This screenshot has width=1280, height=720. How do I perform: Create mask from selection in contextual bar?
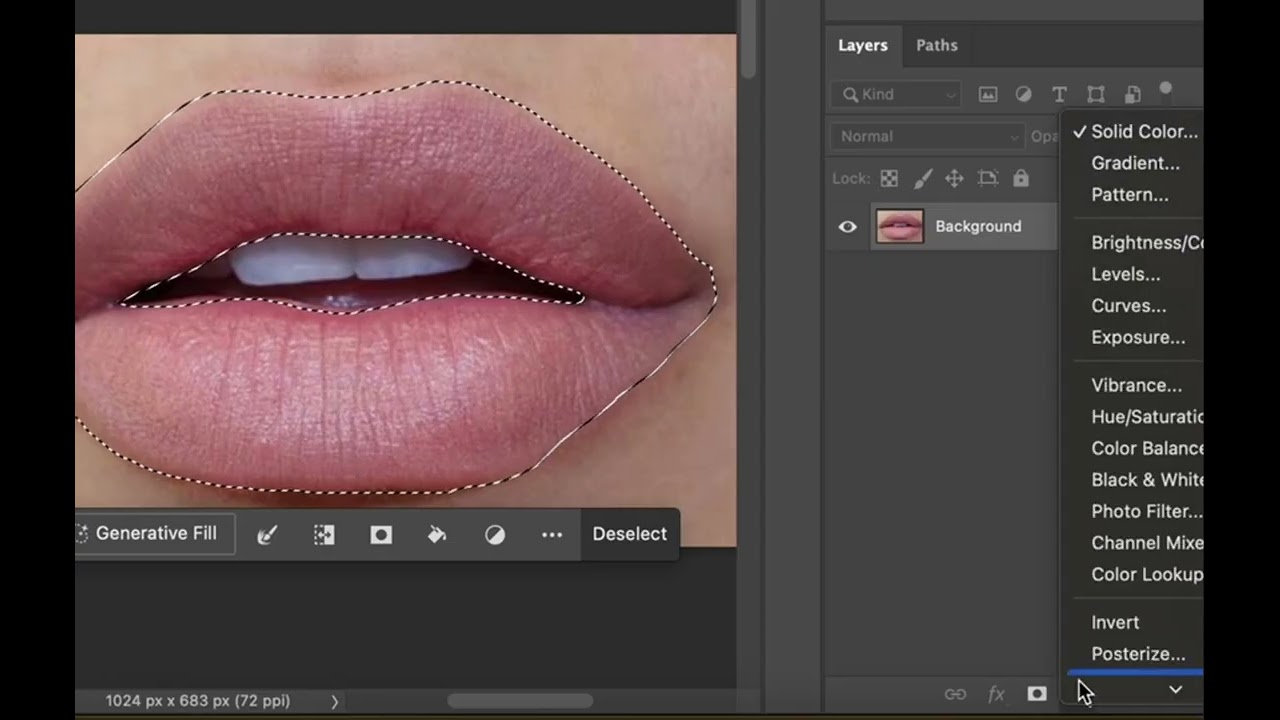click(x=381, y=535)
